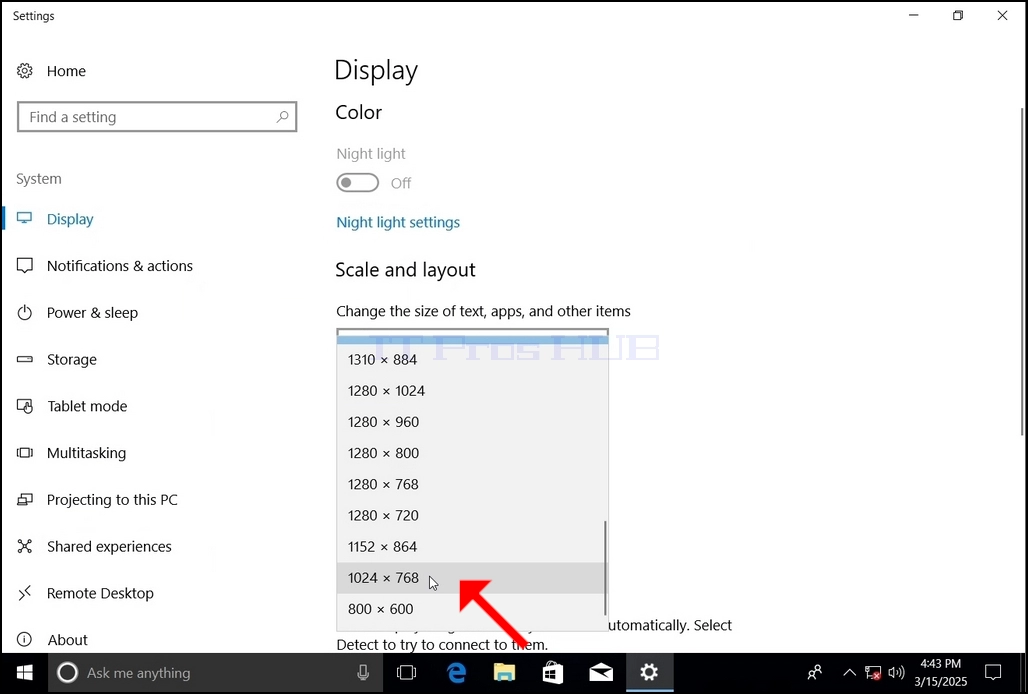The width and height of the screenshot is (1028, 694).
Task: Go to Multitasking settings
Action: tap(87, 453)
